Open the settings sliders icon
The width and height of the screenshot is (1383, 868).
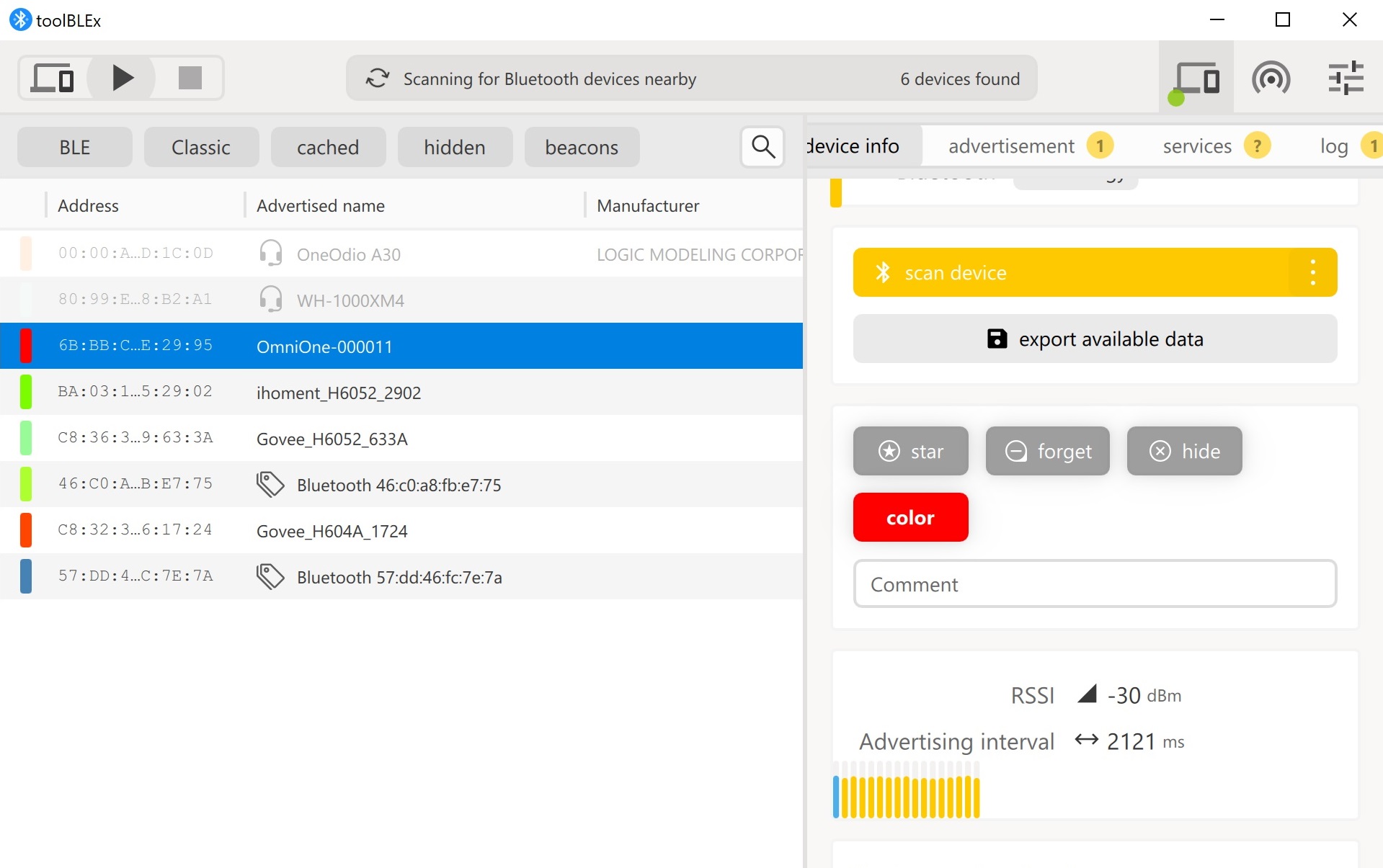coord(1346,78)
